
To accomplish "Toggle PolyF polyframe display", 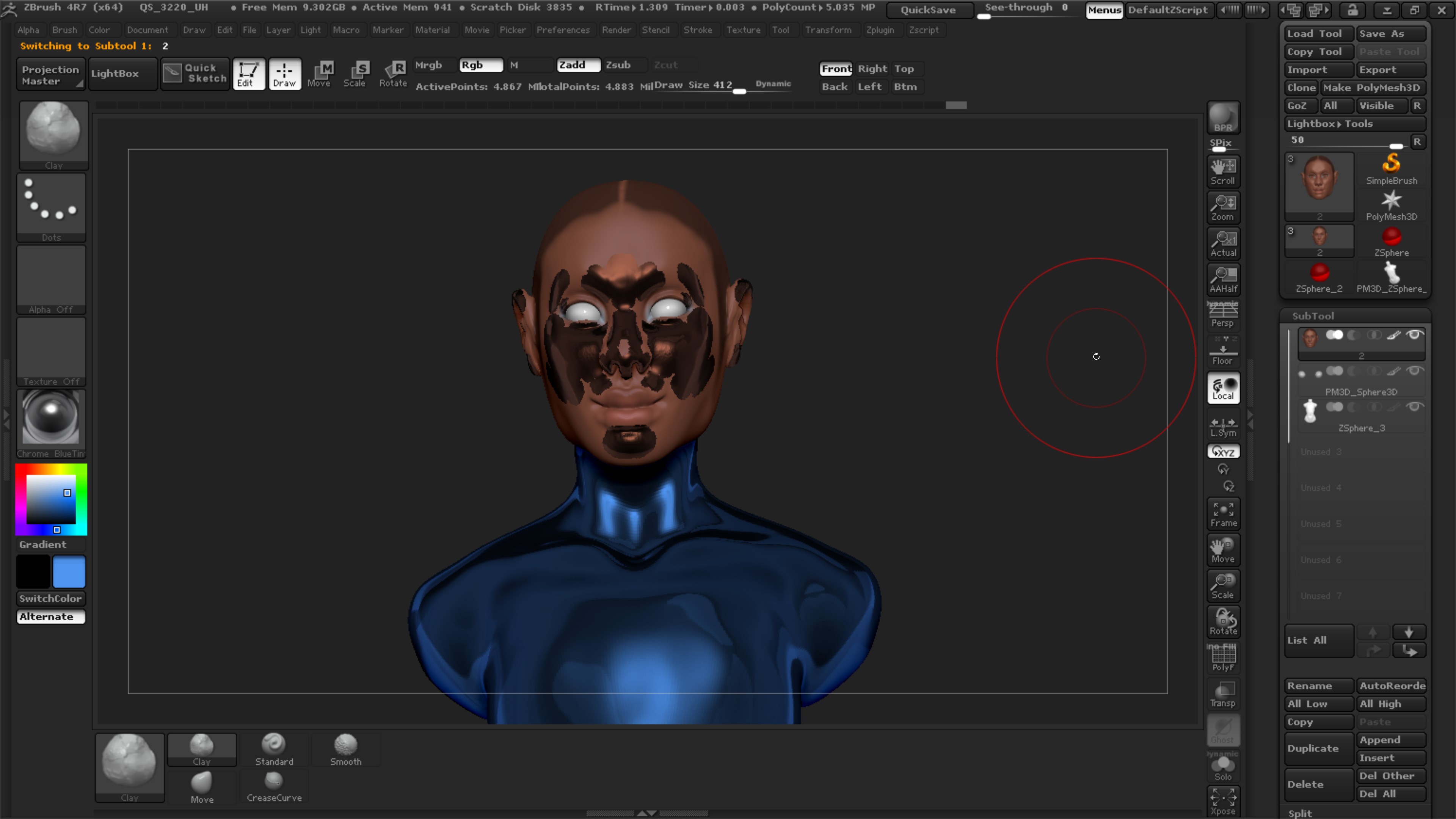I will click(x=1223, y=658).
